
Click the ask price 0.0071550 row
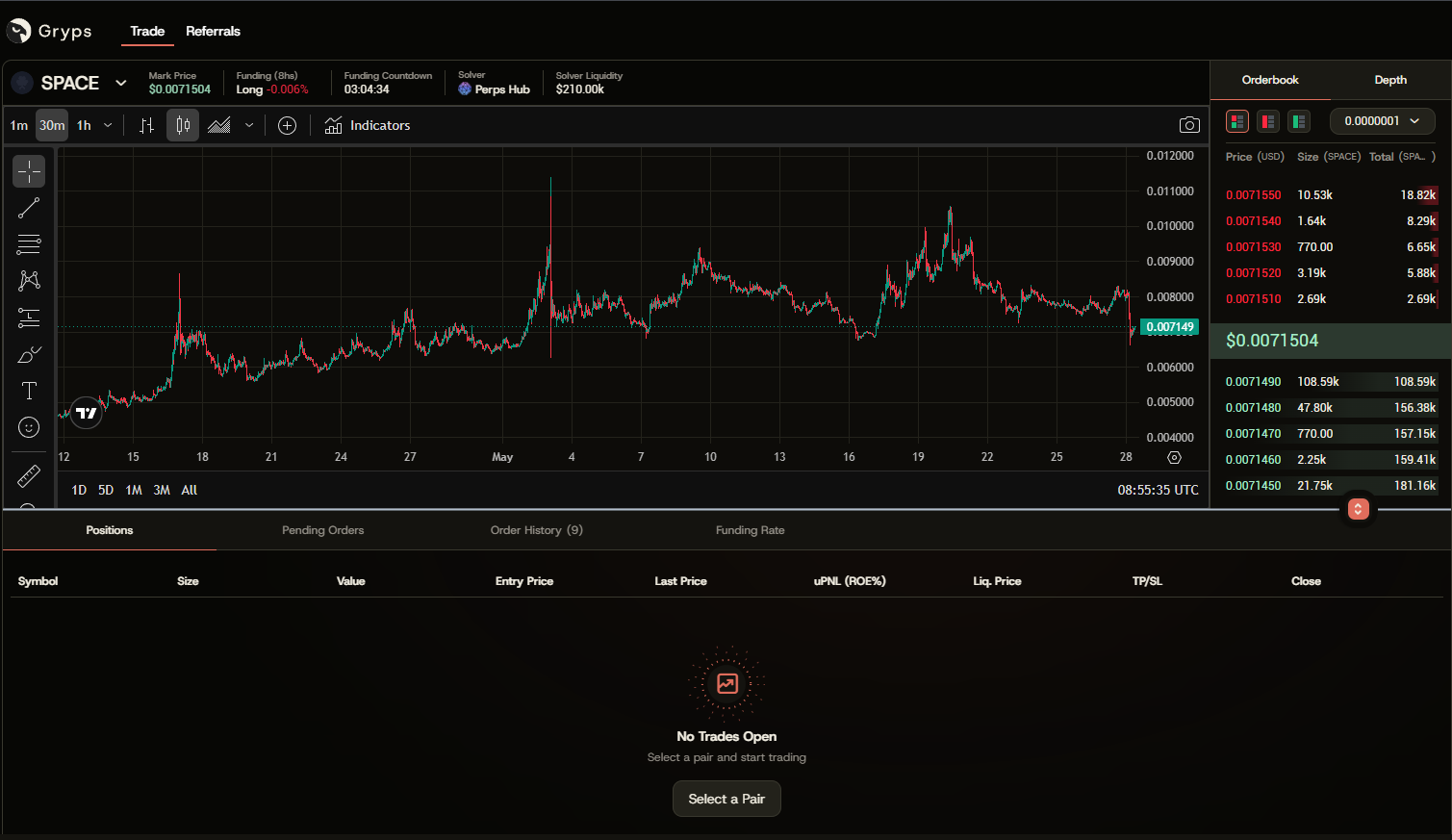point(1331,195)
